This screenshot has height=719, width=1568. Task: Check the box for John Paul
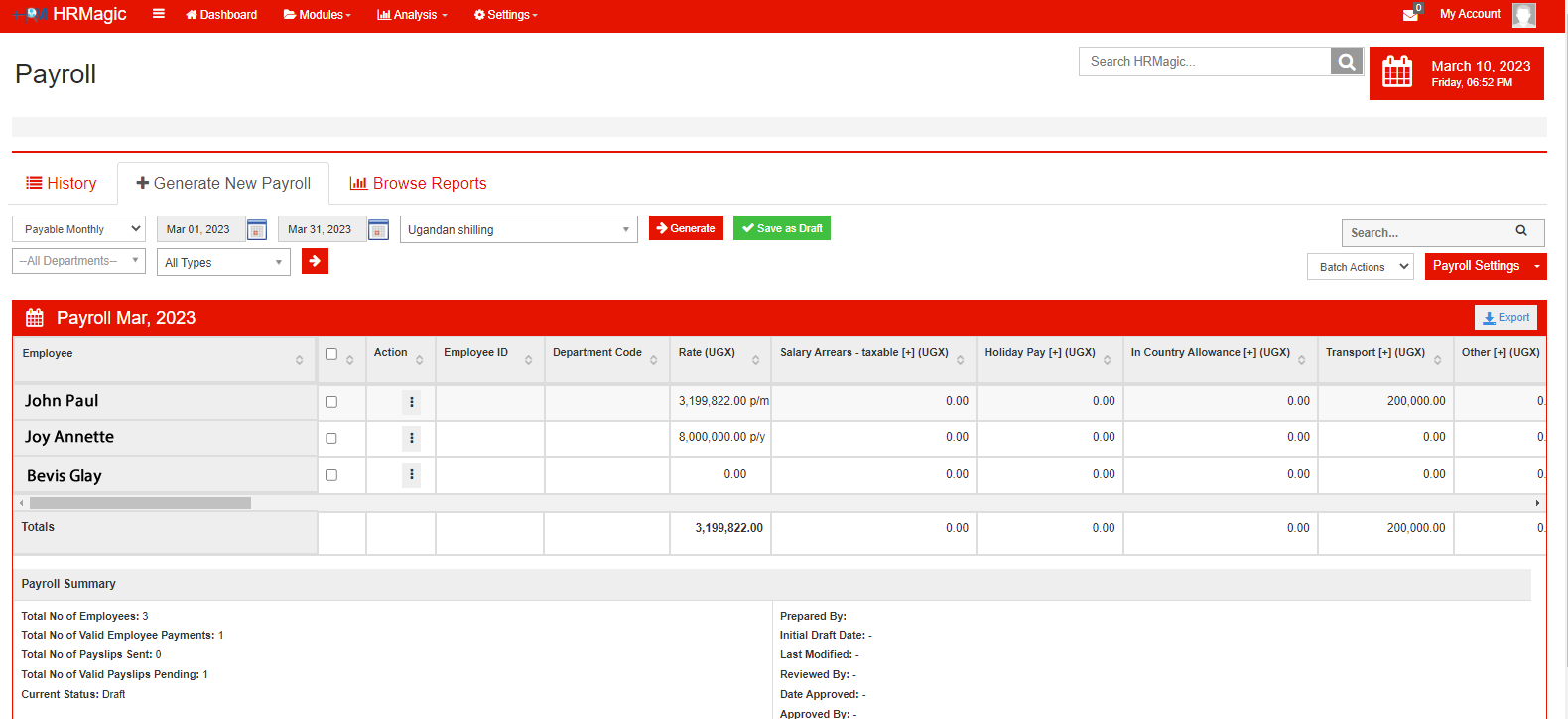pos(331,402)
